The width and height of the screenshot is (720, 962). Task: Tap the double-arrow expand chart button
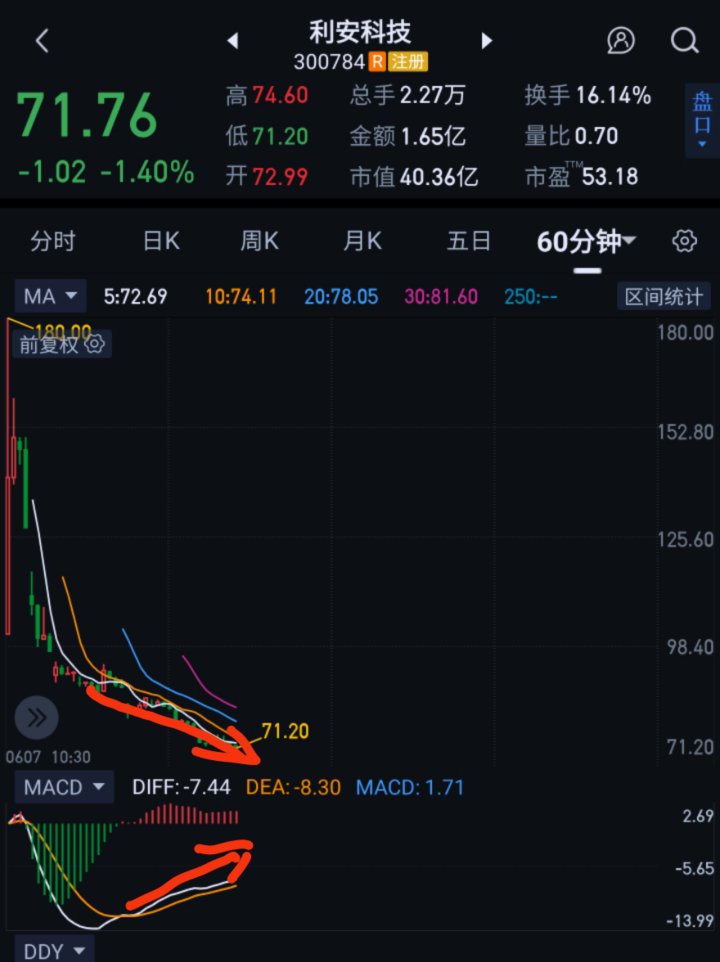(x=36, y=717)
